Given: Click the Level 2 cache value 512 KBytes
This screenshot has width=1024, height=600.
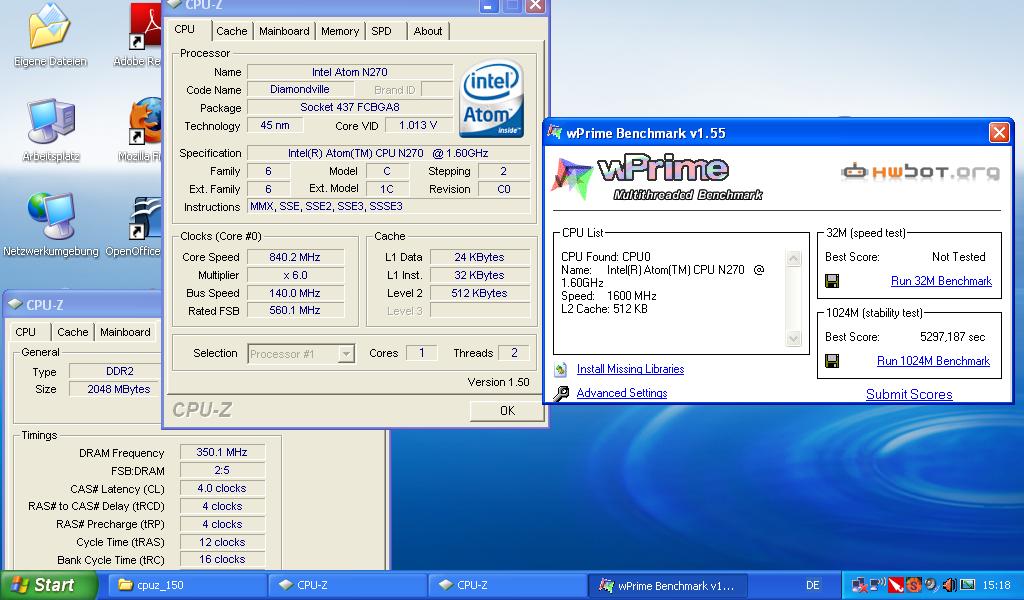Looking at the screenshot, I should pyautogui.click(x=479, y=293).
